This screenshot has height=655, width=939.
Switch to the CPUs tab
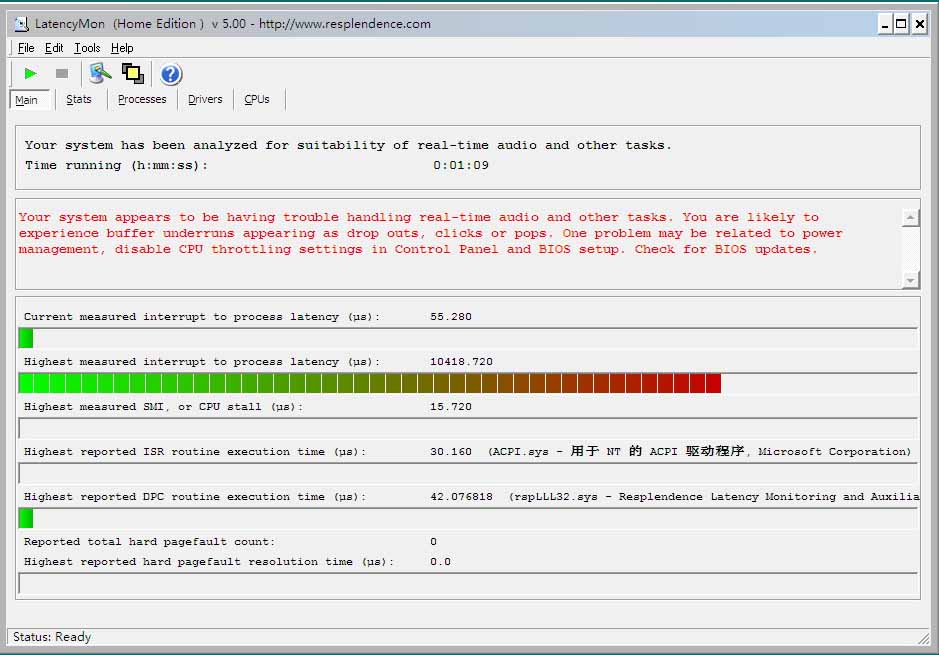point(257,99)
